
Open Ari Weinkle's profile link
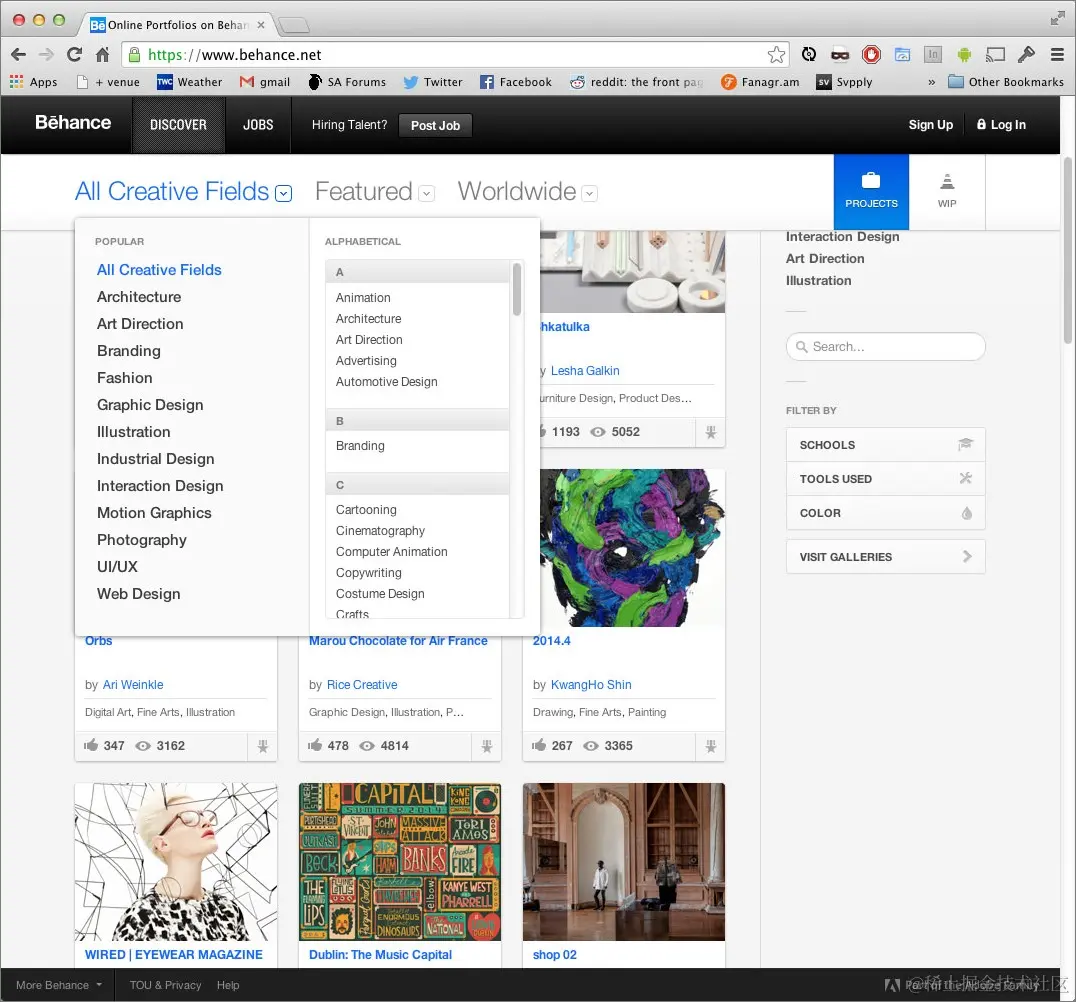tap(133, 685)
